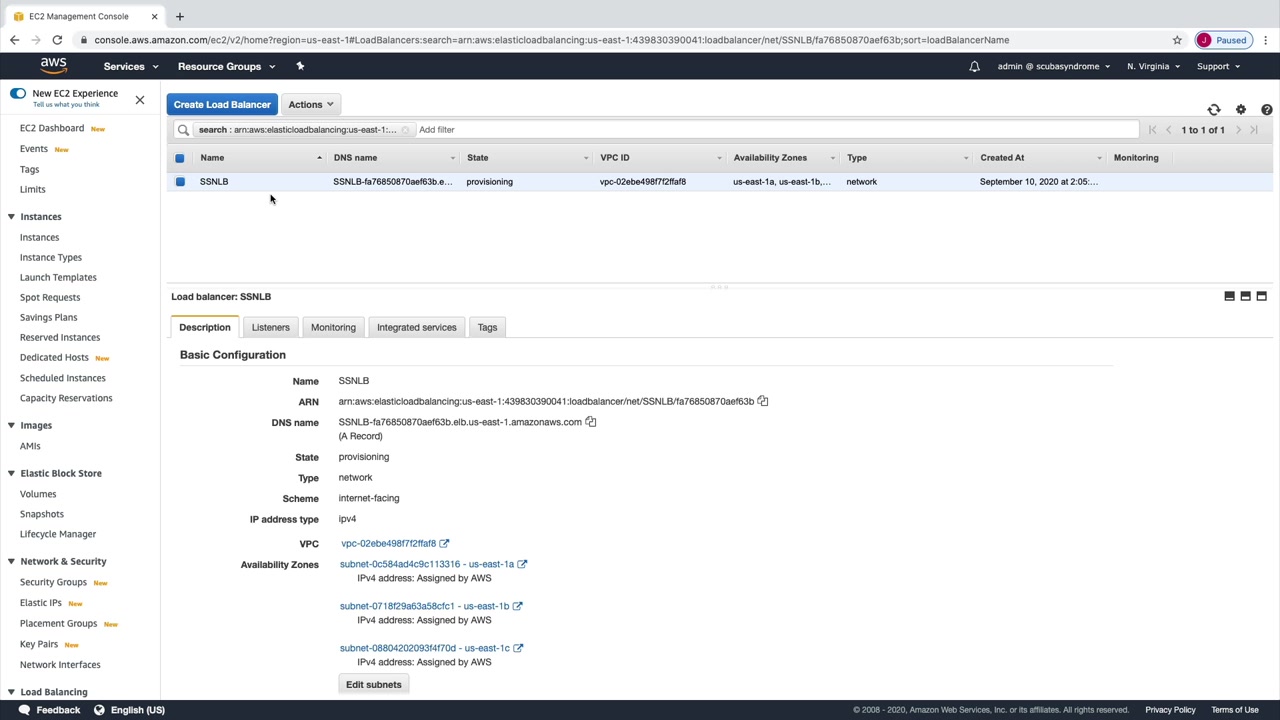This screenshot has height=720, width=1280.
Task: Open us-east-1c subnet external link icon
Action: [518, 648]
